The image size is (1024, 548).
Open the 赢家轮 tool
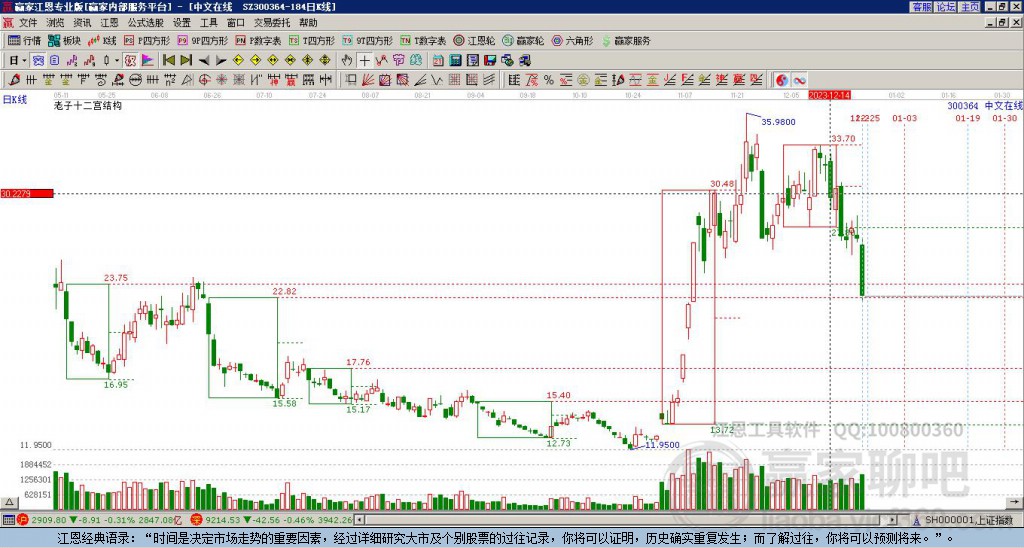click(x=523, y=40)
